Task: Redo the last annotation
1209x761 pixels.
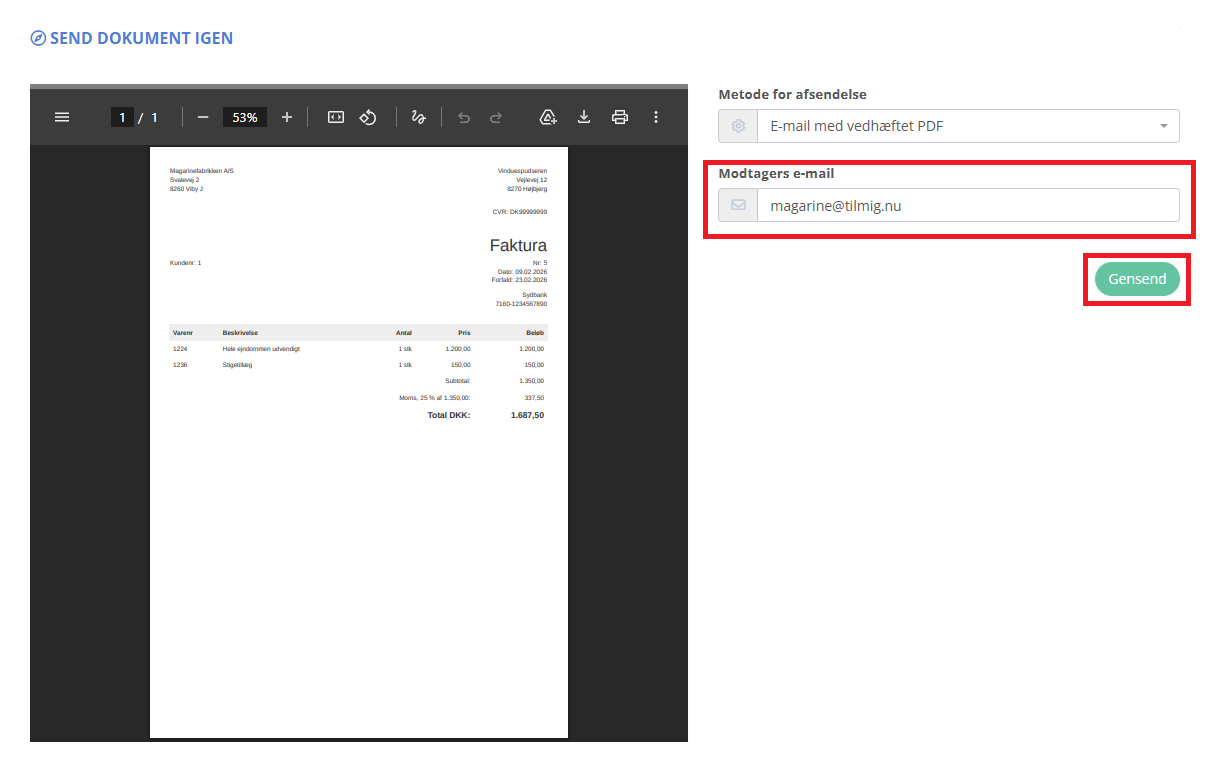Action: click(495, 117)
